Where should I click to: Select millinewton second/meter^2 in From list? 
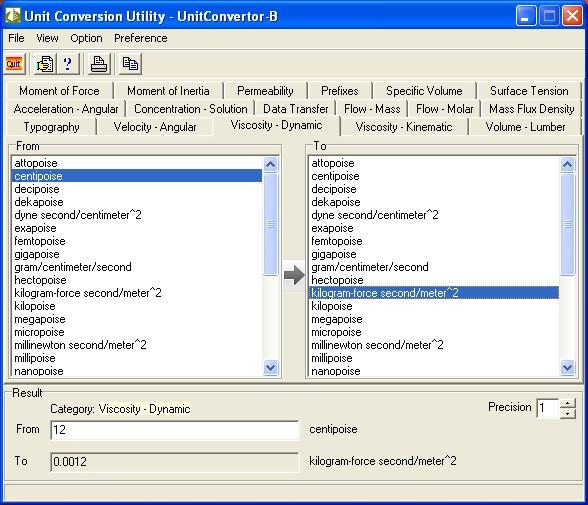[136, 345]
